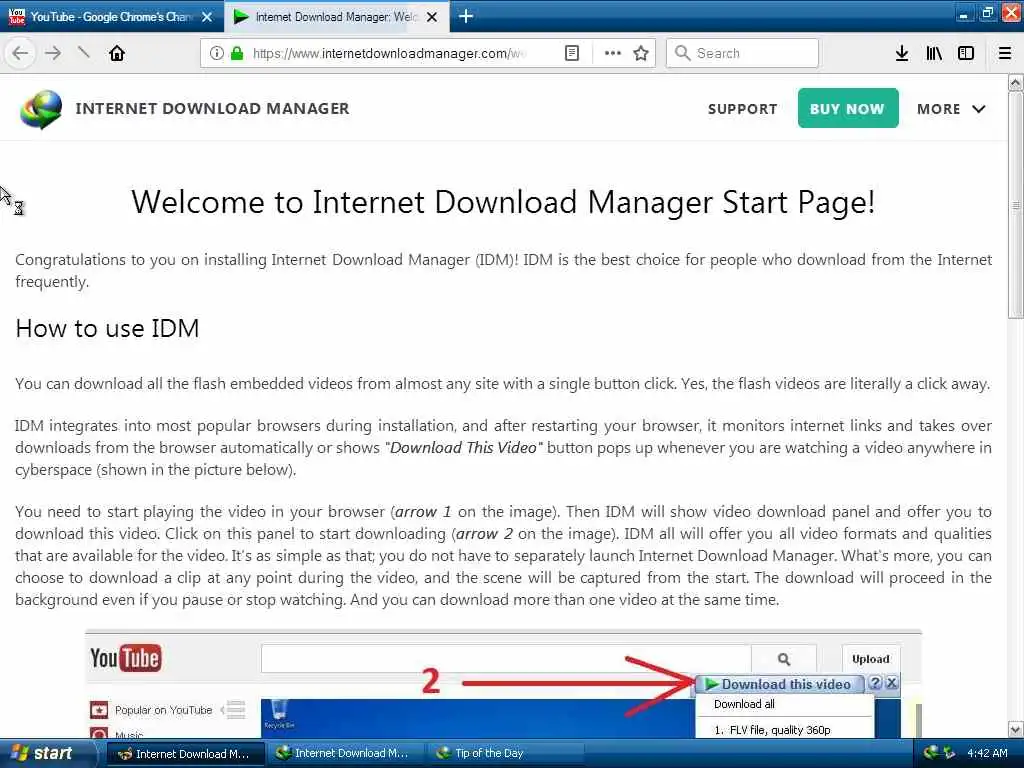
Task: Click scrollbar down arrow
Action: click(x=1015, y=729)
